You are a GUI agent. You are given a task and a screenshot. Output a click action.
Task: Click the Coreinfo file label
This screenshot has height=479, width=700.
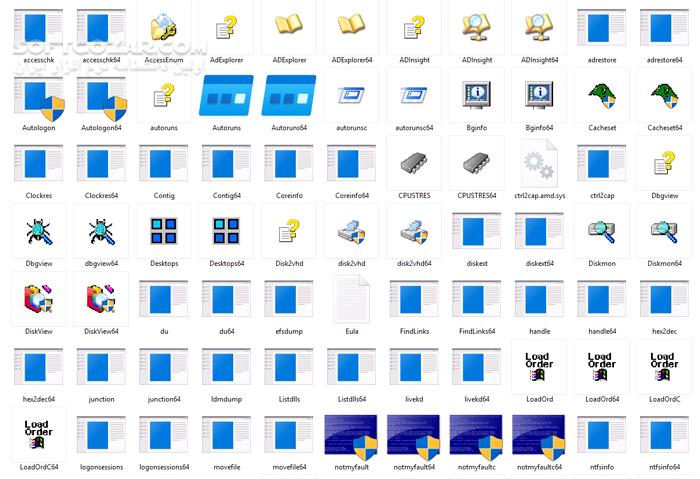pyautogui.click(x=289, y=196)
